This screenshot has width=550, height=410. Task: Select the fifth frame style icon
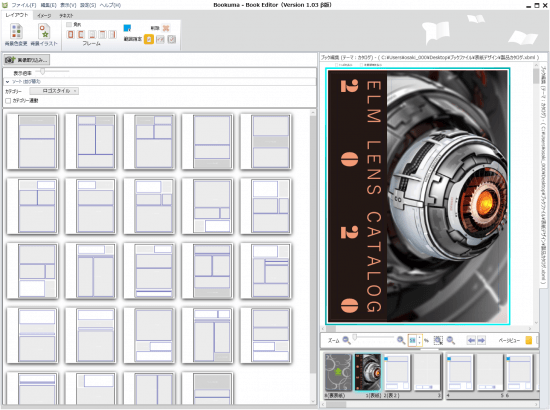coord(112,34)
